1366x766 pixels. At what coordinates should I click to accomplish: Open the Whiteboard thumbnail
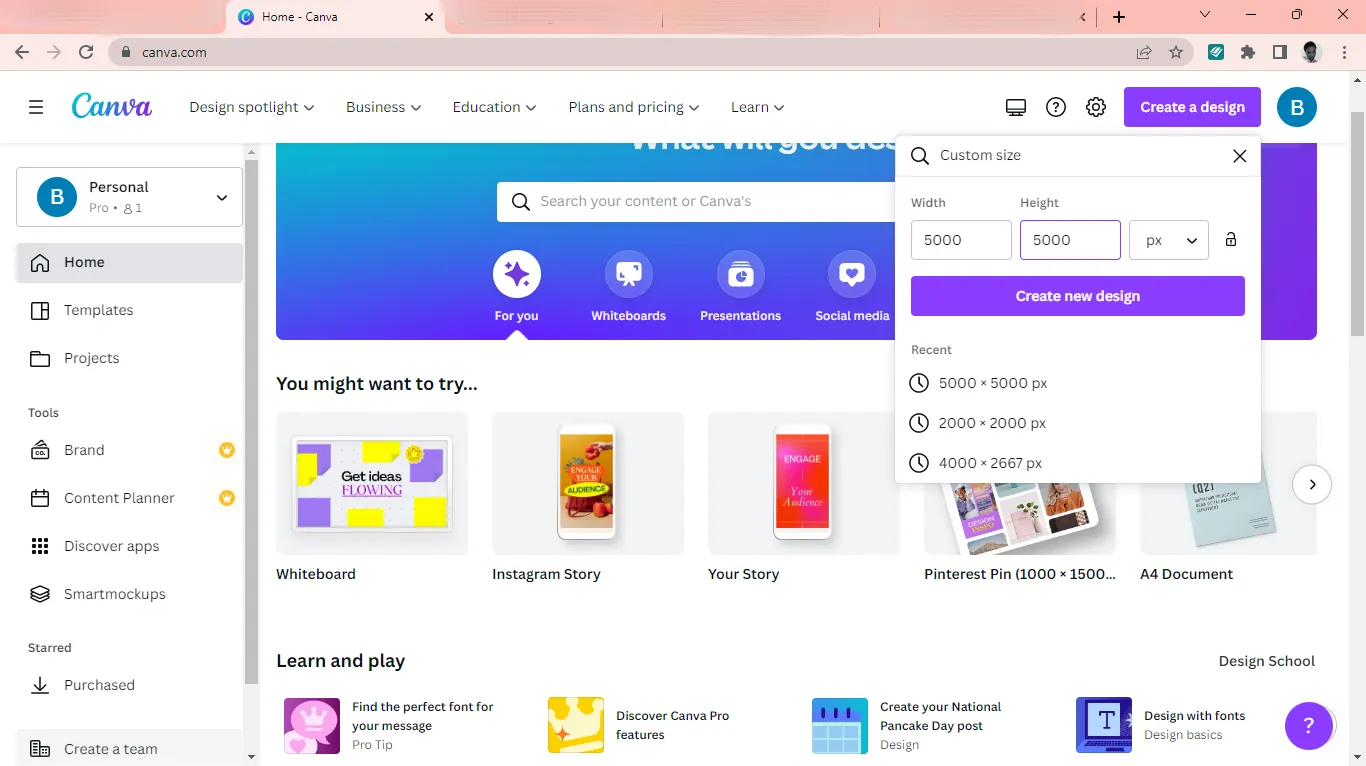click(x=372, y=484)
